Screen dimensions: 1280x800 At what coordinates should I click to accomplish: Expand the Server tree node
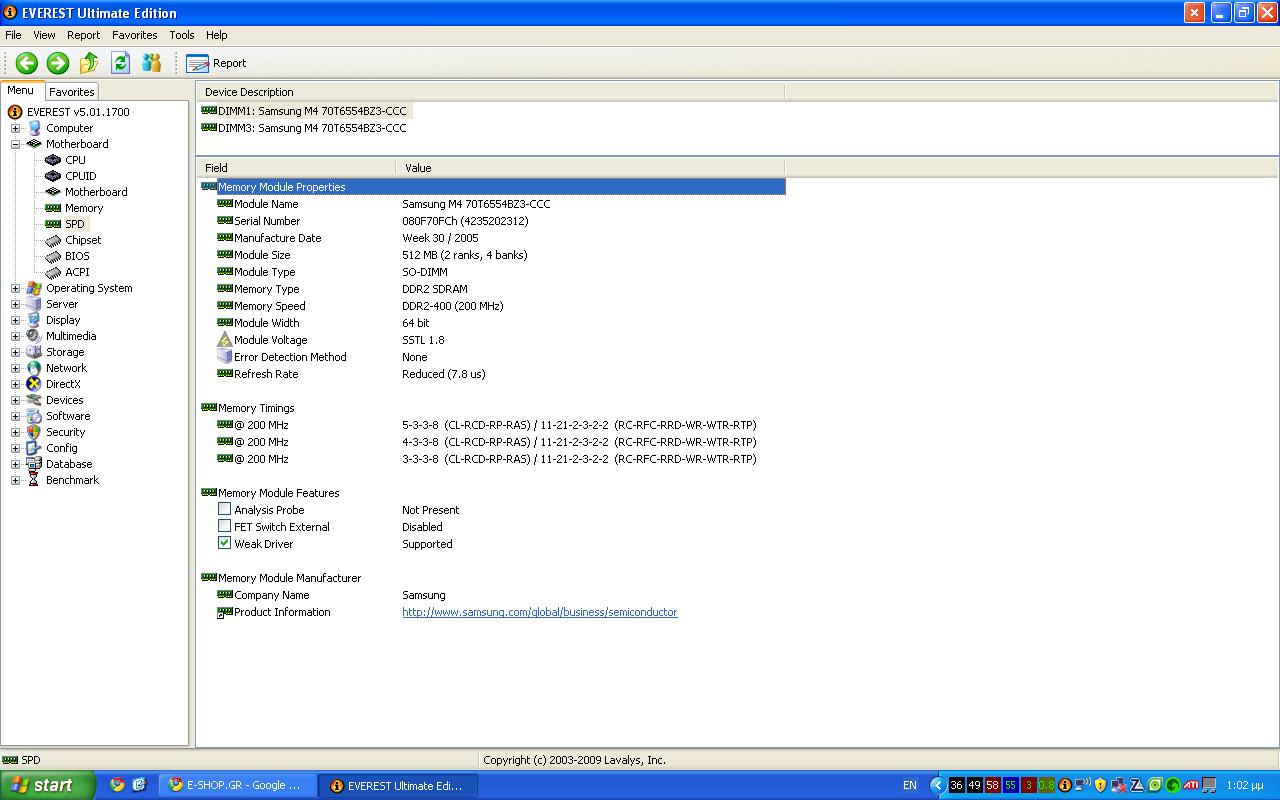(x=15, y=304)
